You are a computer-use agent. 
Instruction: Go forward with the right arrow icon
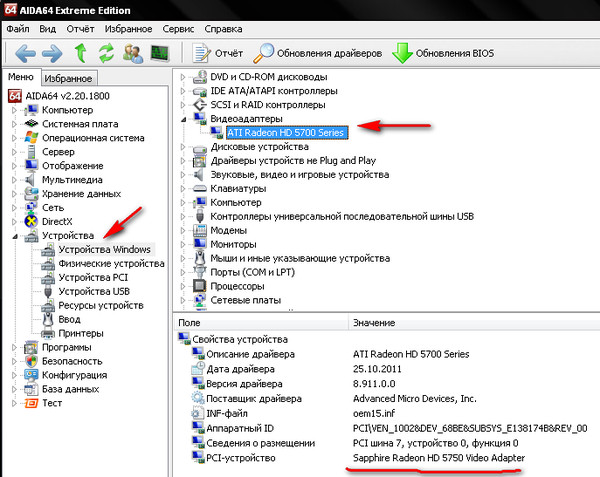(52, 53)
